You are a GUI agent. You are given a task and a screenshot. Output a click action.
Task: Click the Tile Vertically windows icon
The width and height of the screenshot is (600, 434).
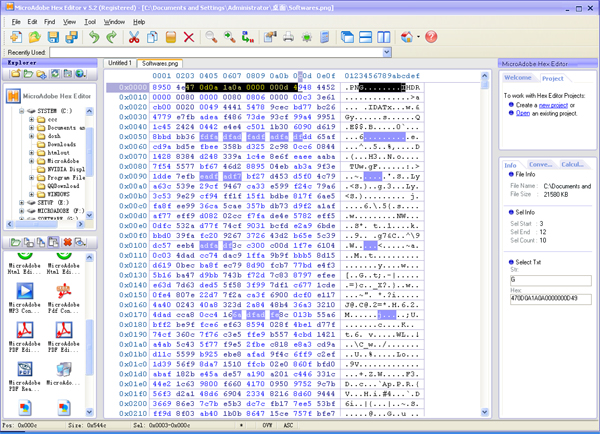tap(384, 37)
